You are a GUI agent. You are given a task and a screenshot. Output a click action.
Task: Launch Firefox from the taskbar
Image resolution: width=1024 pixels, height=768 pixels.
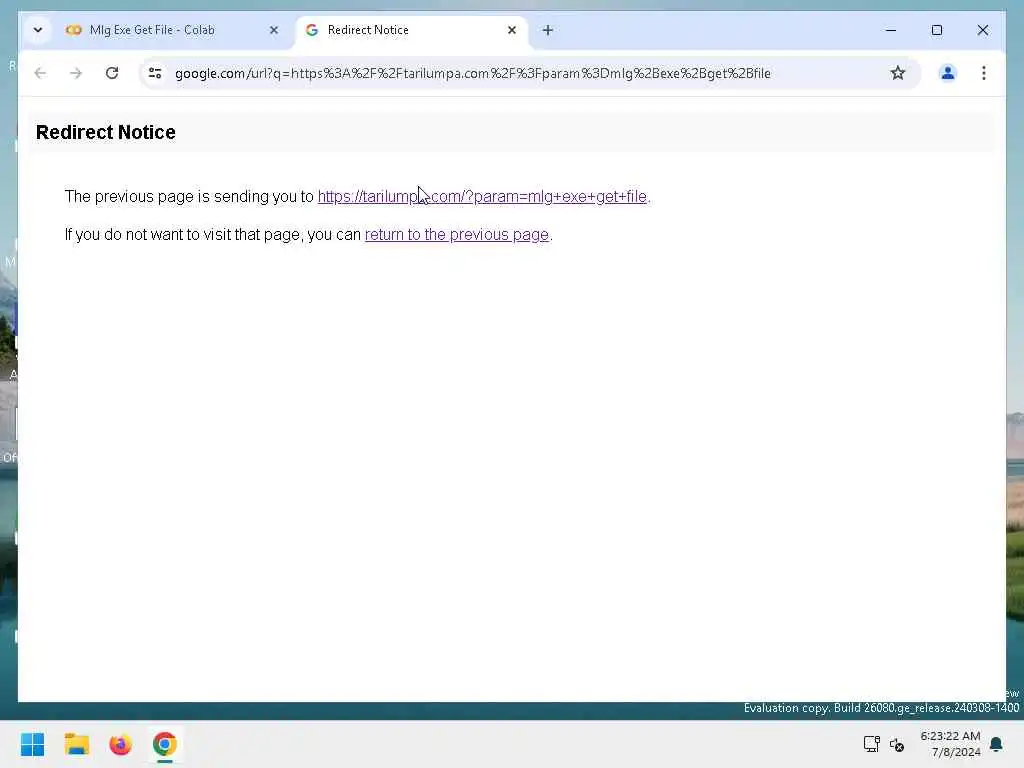tap(120, 744)
